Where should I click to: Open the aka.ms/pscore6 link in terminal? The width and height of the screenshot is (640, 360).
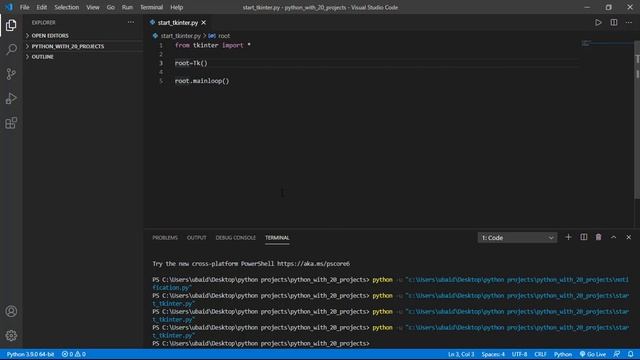coord(313,264)
